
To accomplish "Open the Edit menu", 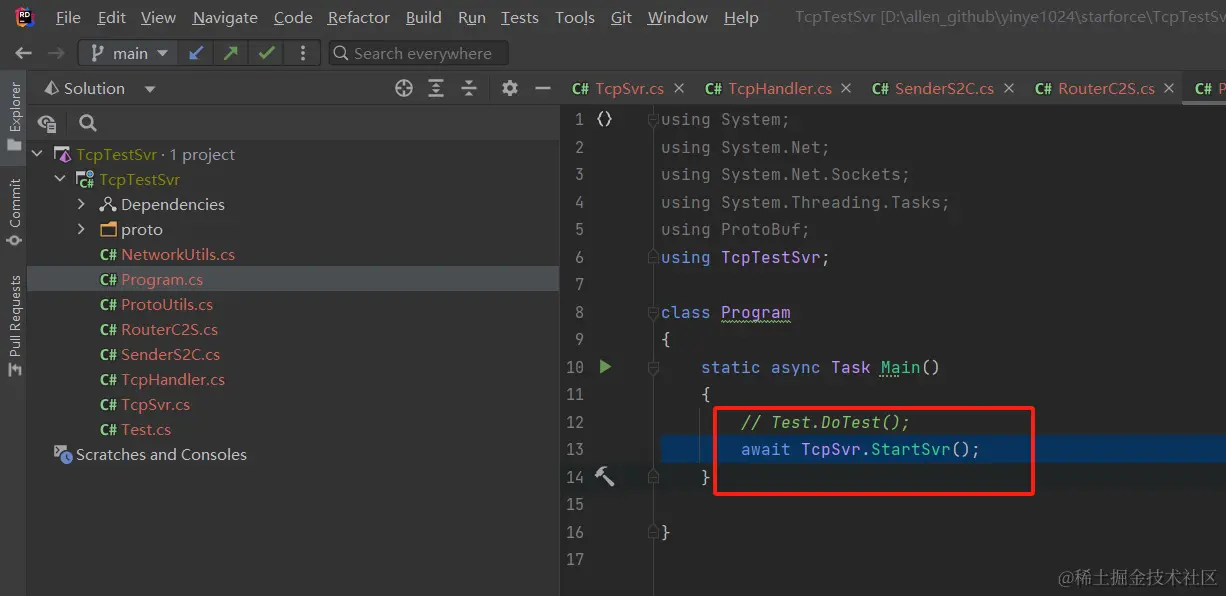I will tap(112, 17).
